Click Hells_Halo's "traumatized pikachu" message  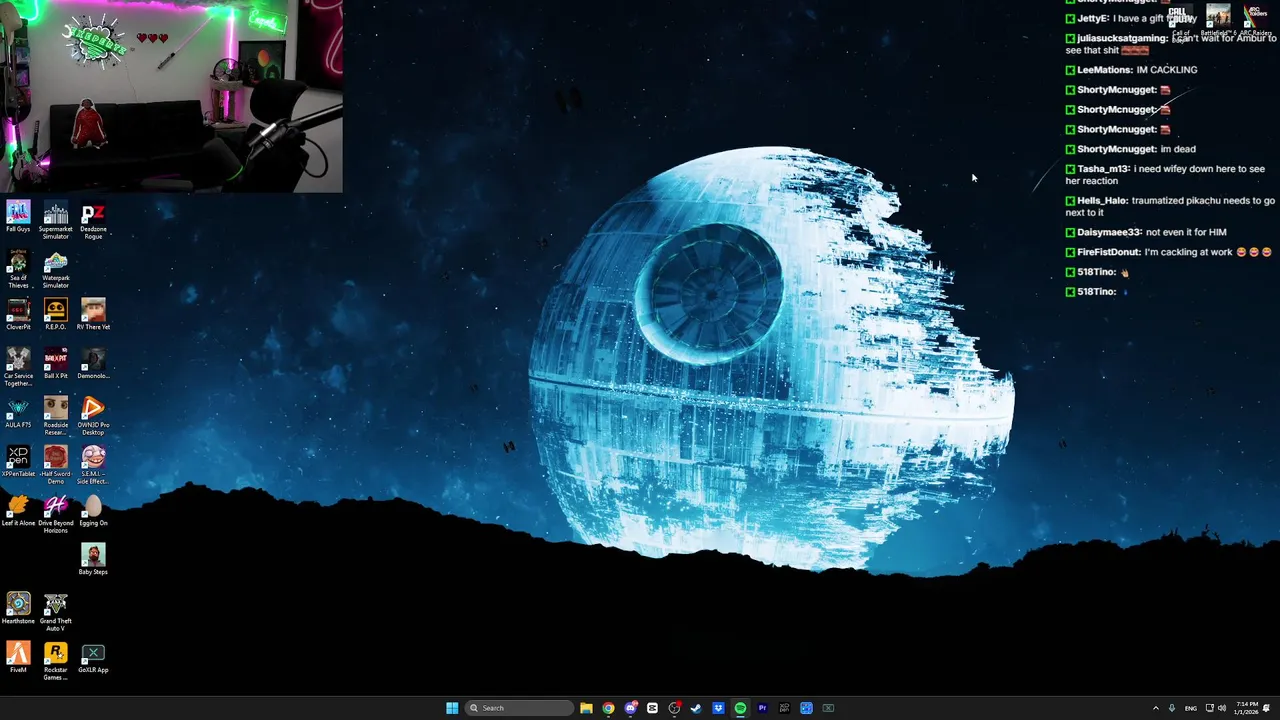pyautogui.click(x=1170, y=206)
